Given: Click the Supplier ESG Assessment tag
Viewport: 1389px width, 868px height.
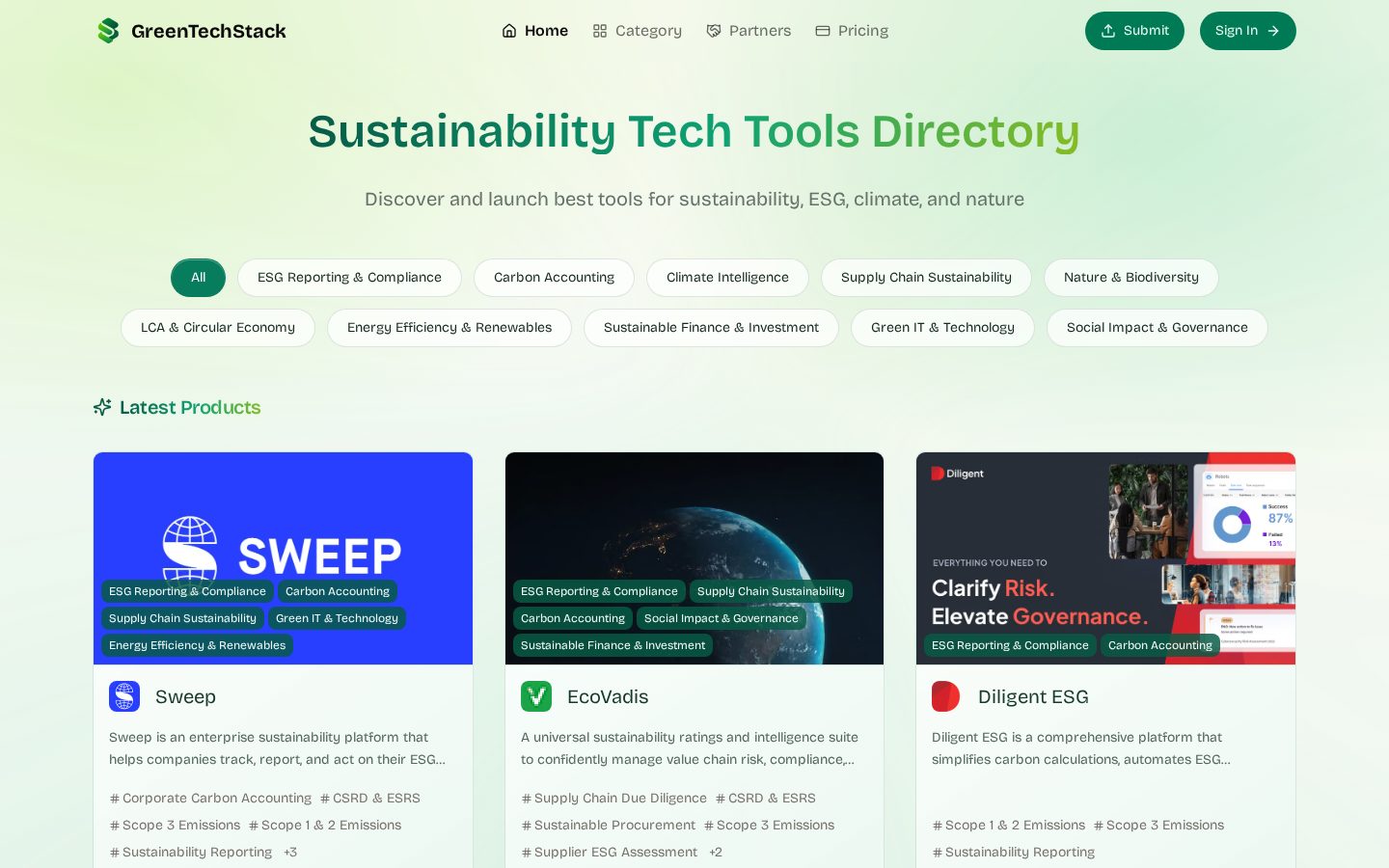Looking at the screenshot, I should click(609, 853).
